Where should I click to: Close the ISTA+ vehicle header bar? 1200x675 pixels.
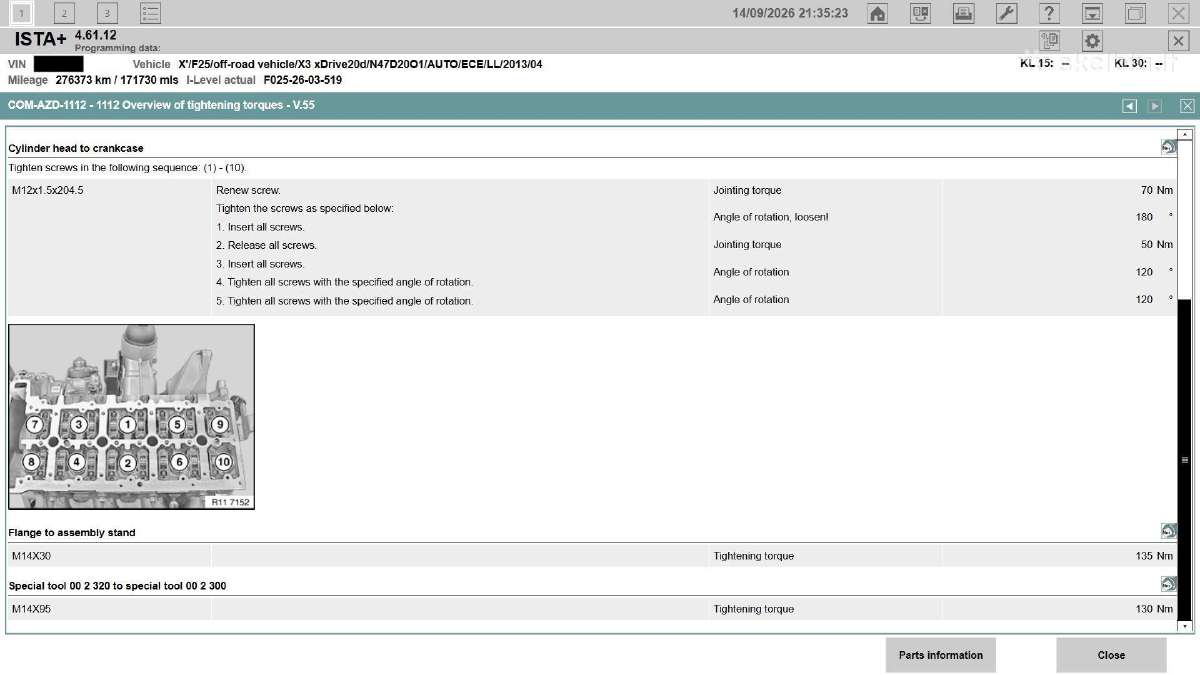(x=1178, y=40)
